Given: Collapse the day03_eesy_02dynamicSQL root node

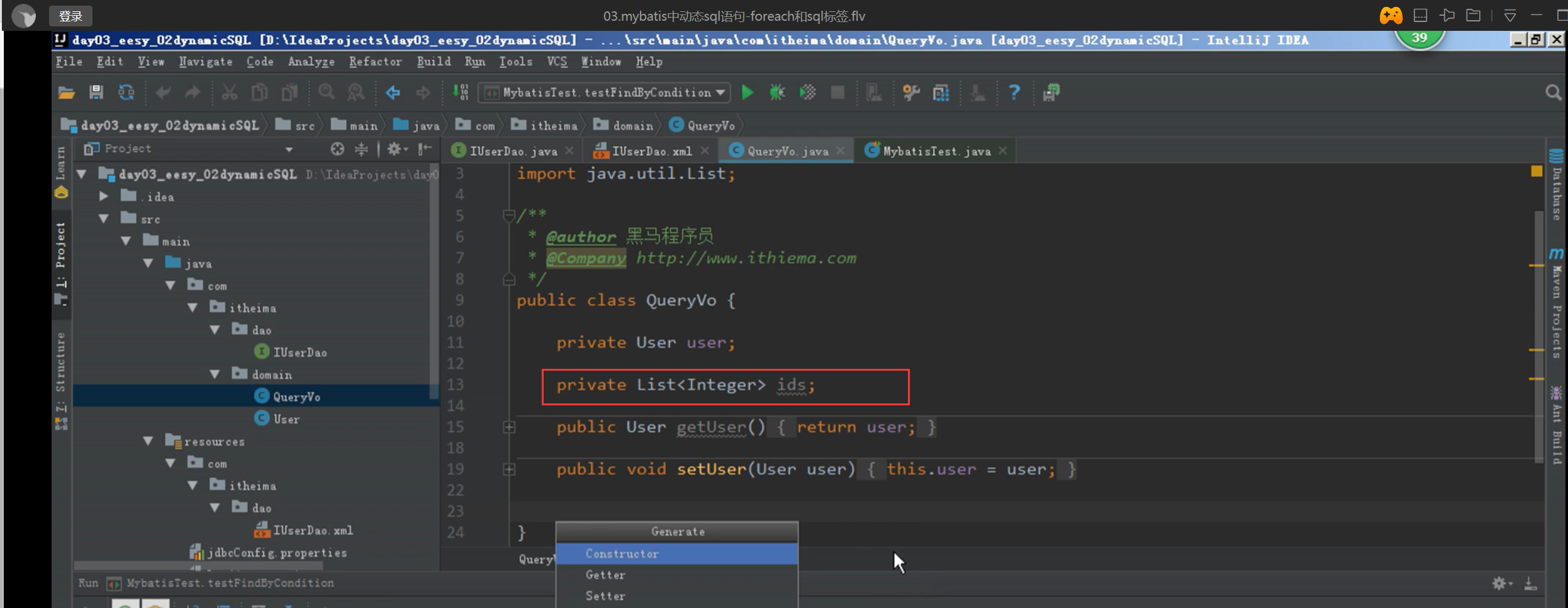Looking at the screenshot, I should pos(82,174).
